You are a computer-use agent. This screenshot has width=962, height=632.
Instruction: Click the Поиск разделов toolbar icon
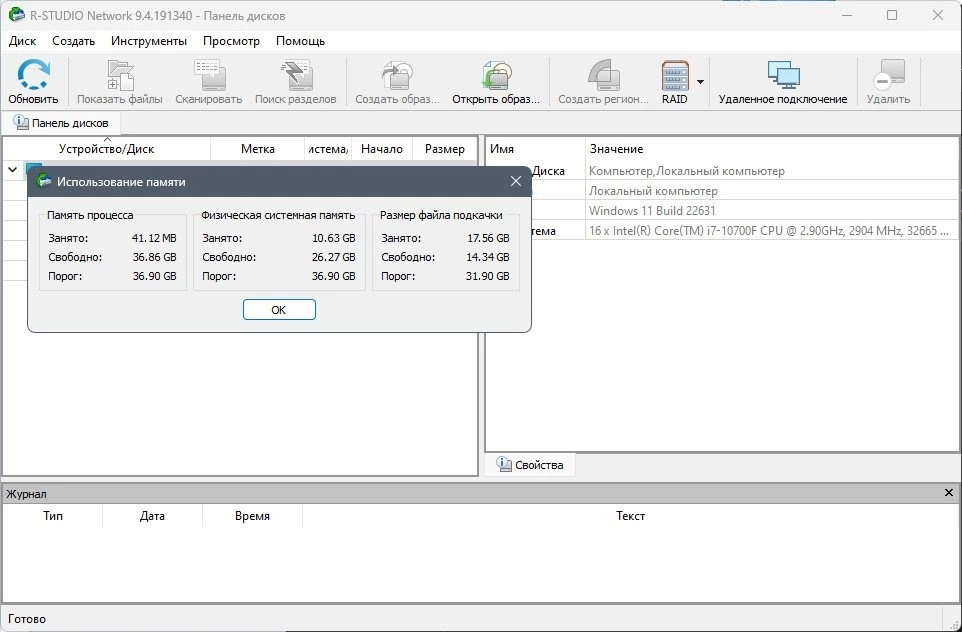point(296,75)
